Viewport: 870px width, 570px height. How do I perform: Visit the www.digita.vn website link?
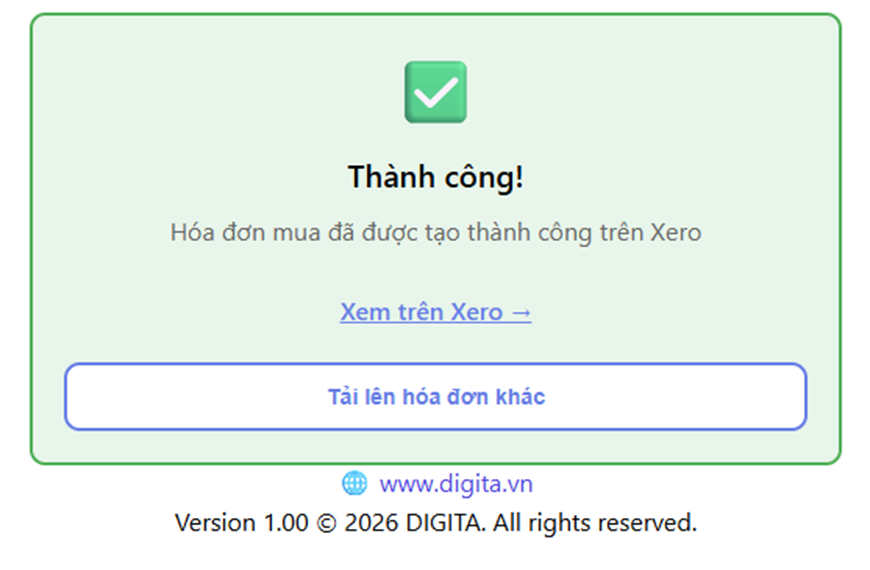click(455, 484)
